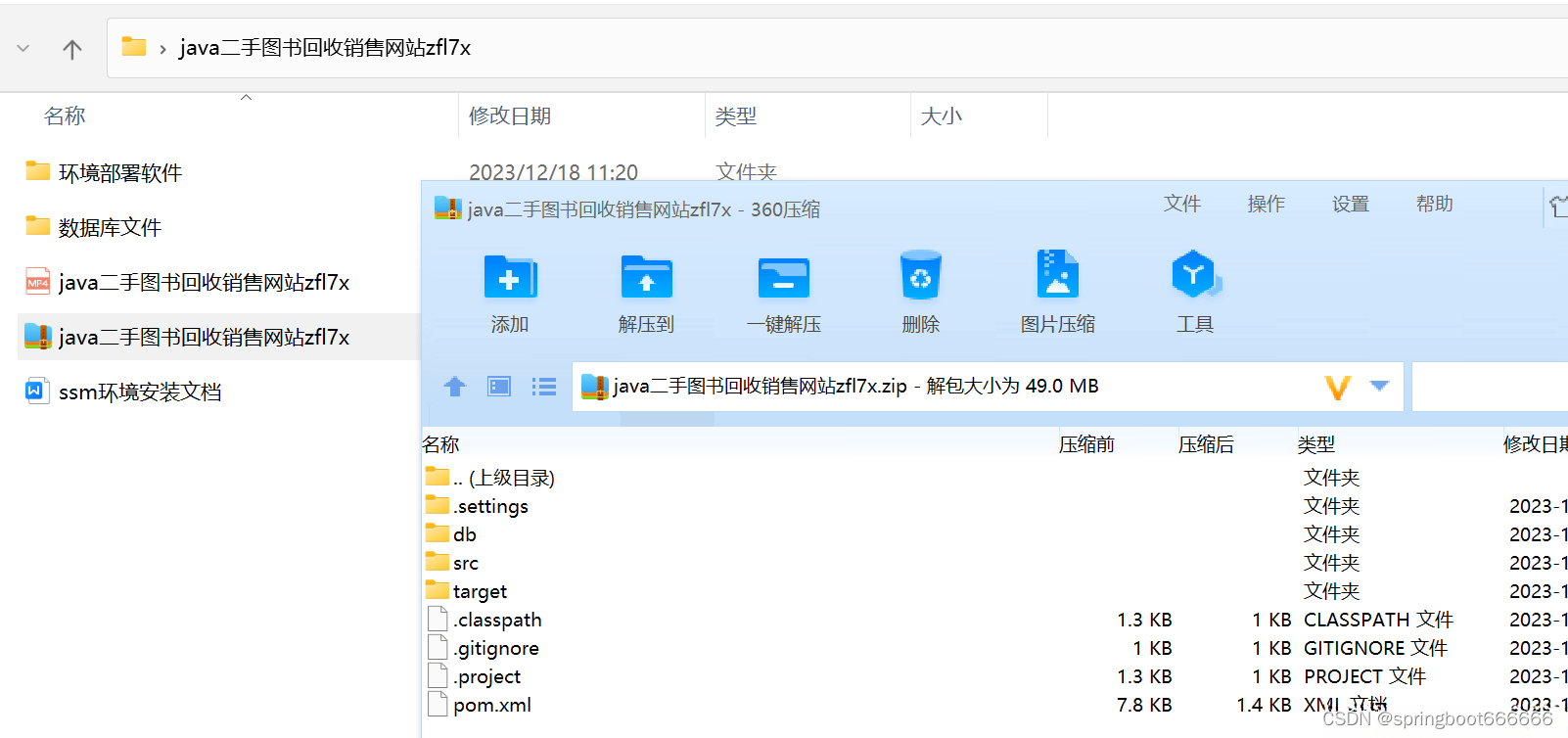
Task: Click the orange V security icon in the path bar
Action: tap(1337, 388)
